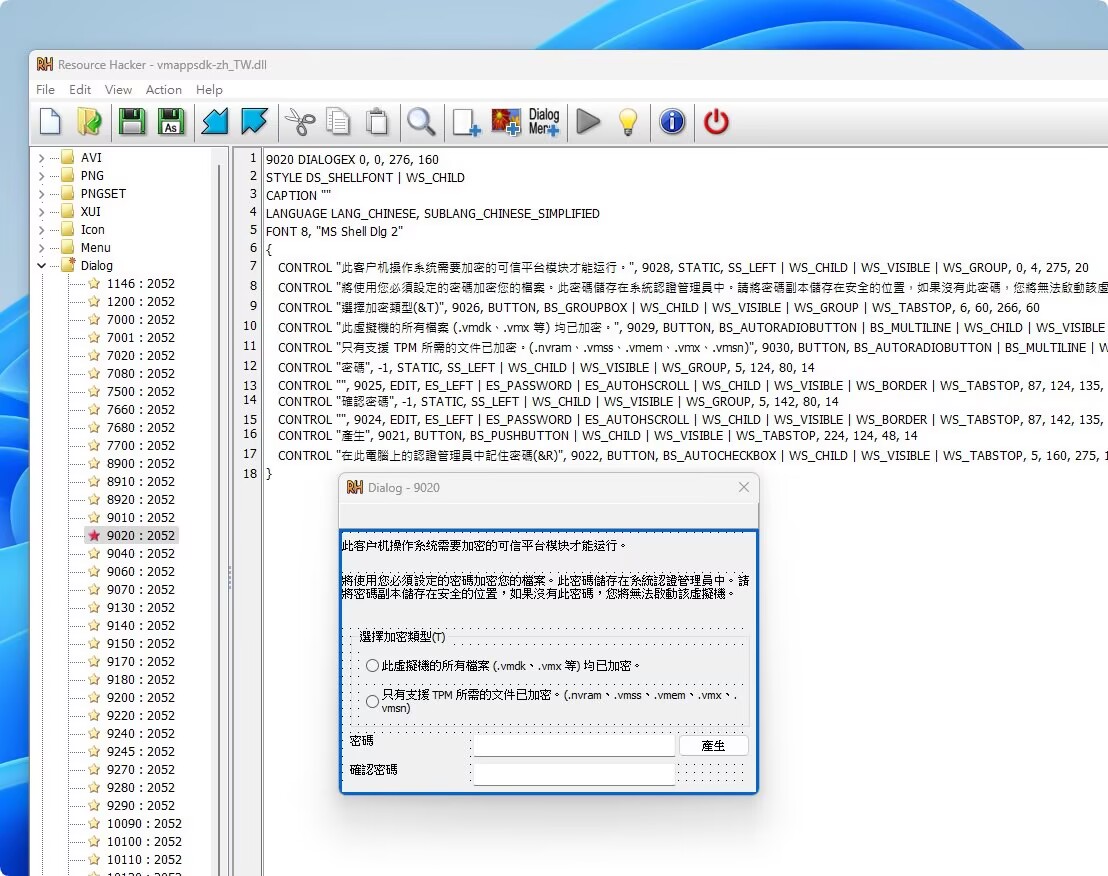This screenshot has height=876, width=1108.
Task: Open the Find dialog via the magnifier icon
Action: pos(419,122)
